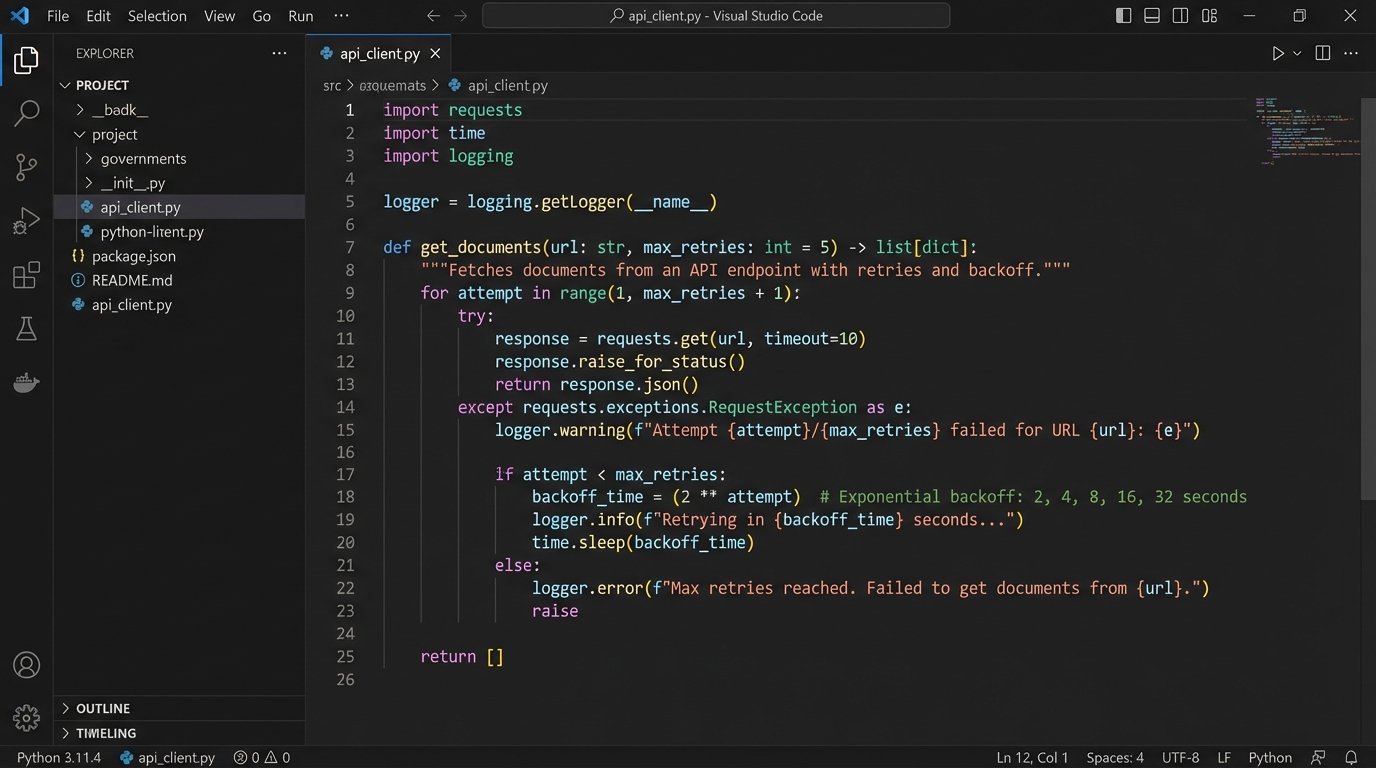Viewport: 1376px width, 768px height.
Task: Open the Search view in activity bar
Action: (26, 113)
